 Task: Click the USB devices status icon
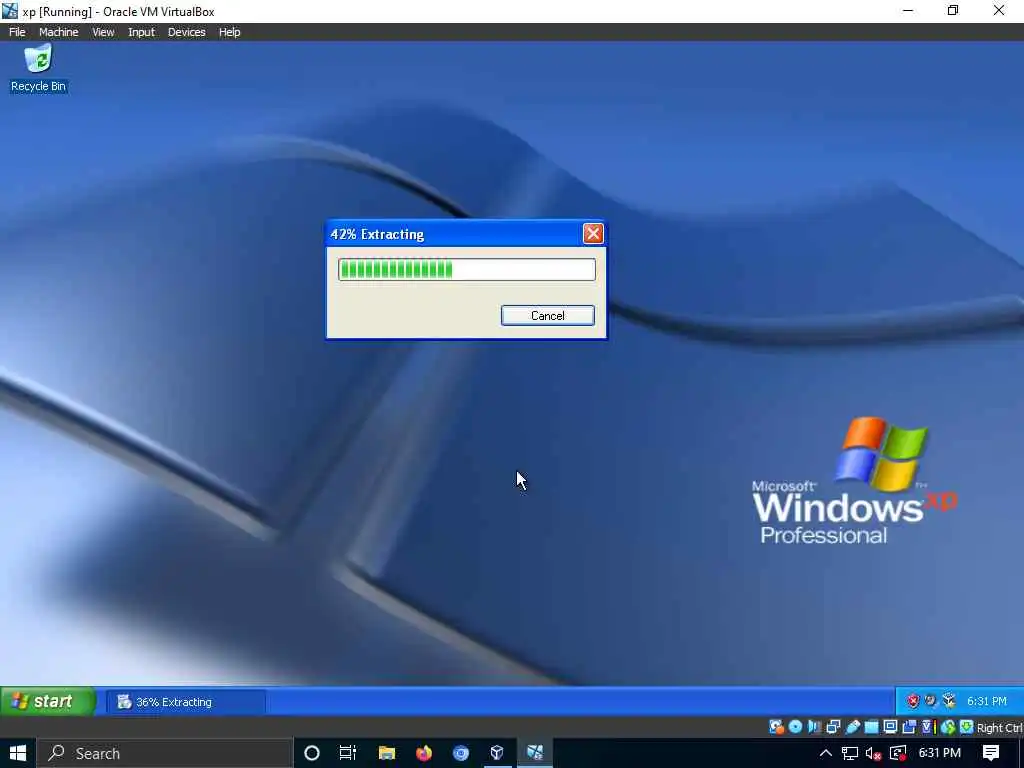(852, 727)
